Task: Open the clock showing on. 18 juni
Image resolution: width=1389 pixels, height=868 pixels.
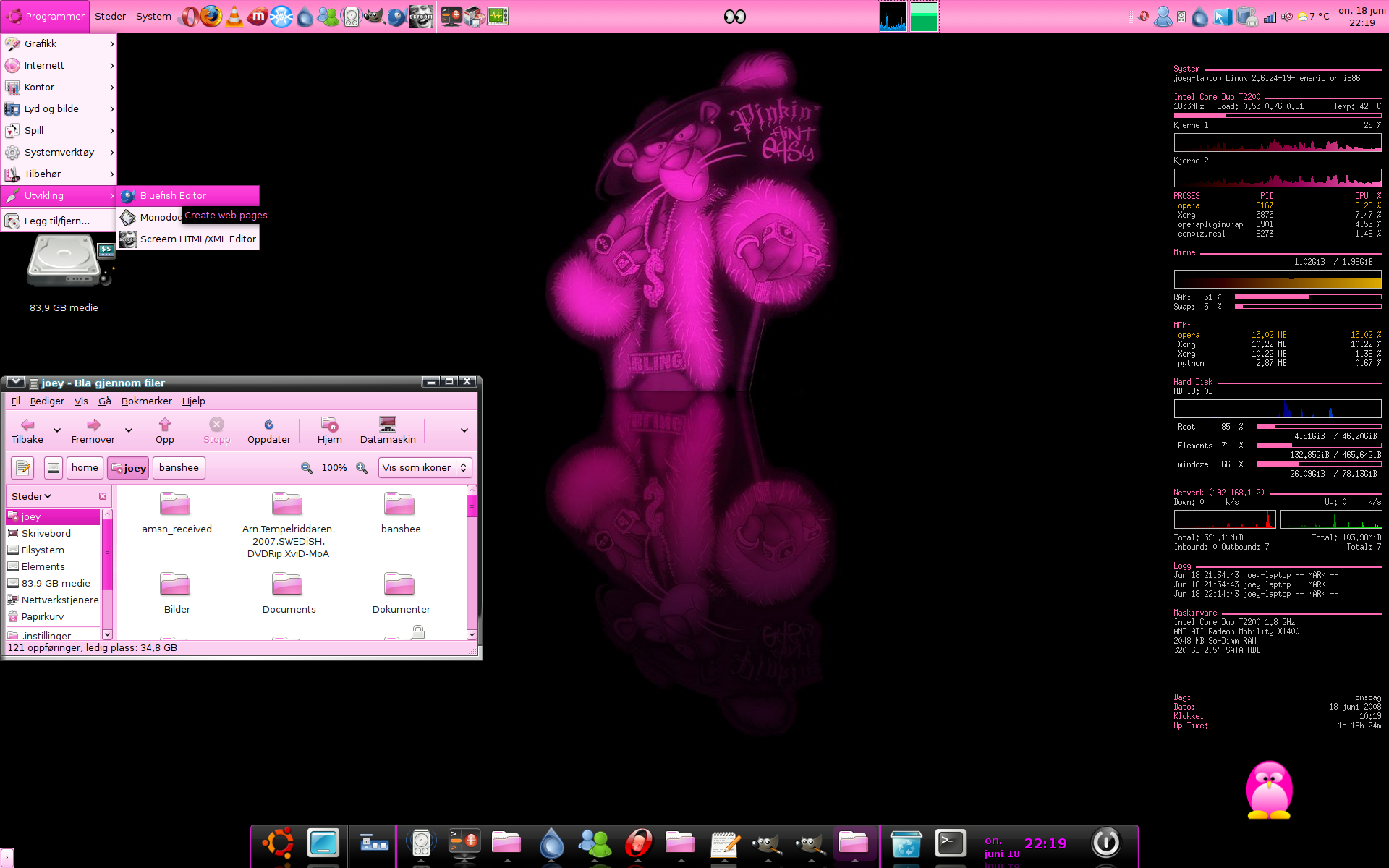Action: tap(1362, 17)
